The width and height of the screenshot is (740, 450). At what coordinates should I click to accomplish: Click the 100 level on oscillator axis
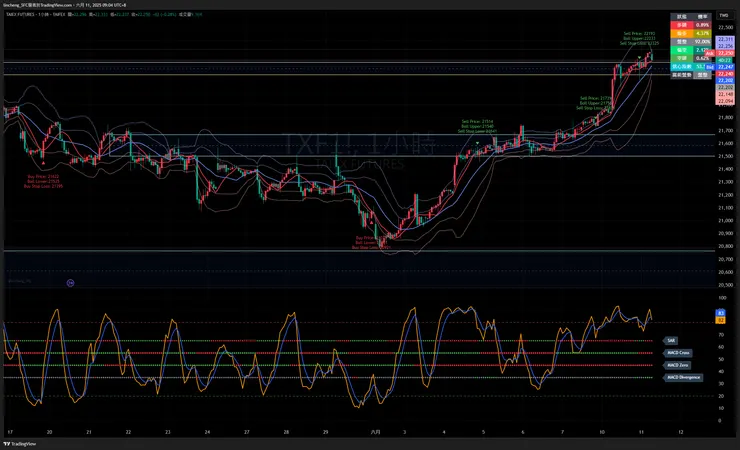722,298
